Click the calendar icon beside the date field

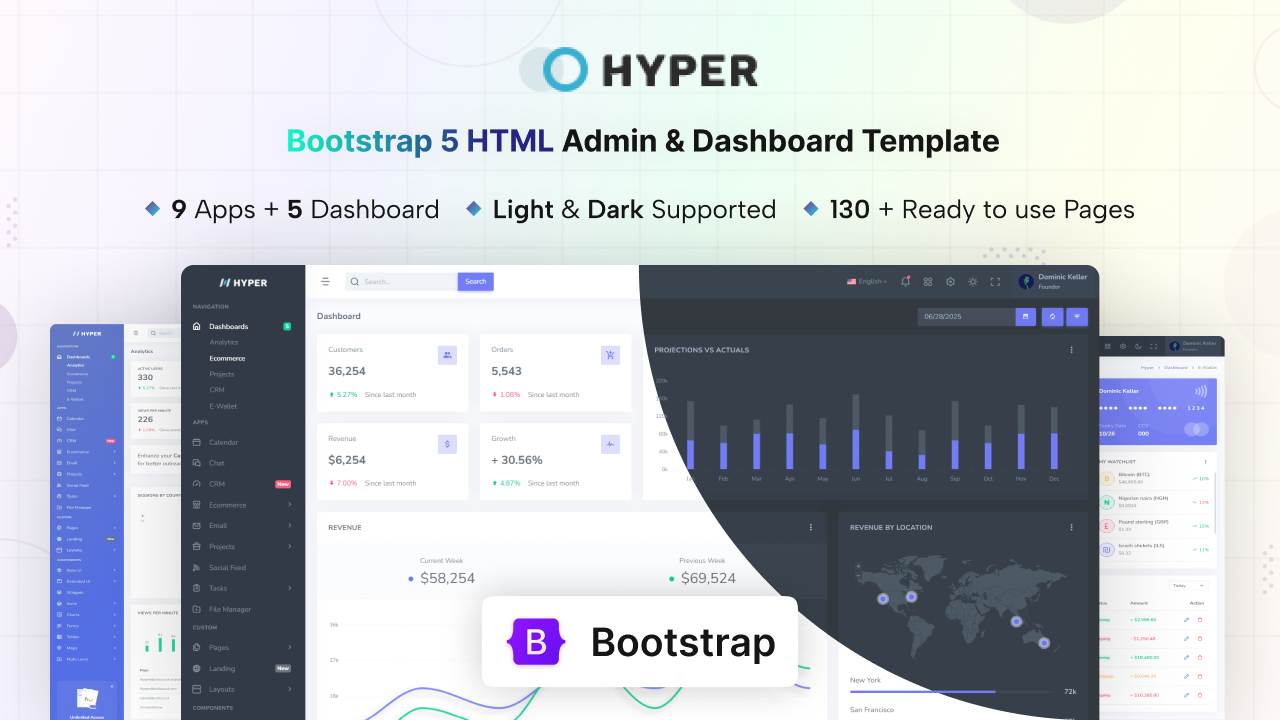click(x=1025, y=316)
